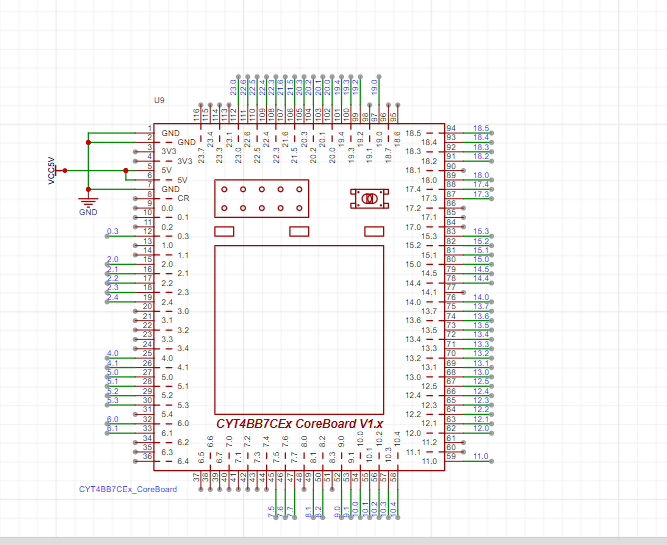Select blue net label 12.0 on pin 62

click(x=481, y=428)
